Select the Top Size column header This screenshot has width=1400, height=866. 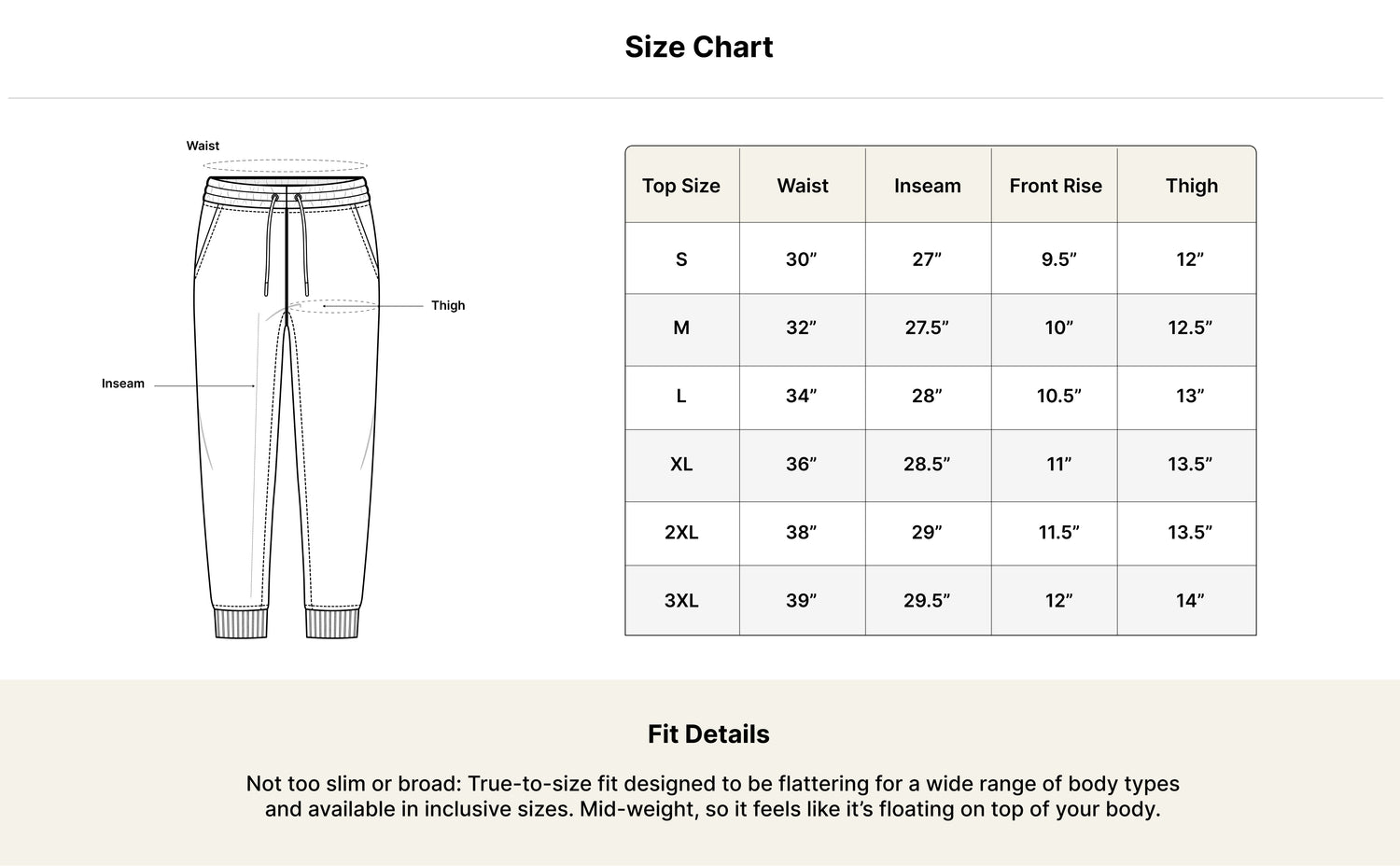click(681, 186)
